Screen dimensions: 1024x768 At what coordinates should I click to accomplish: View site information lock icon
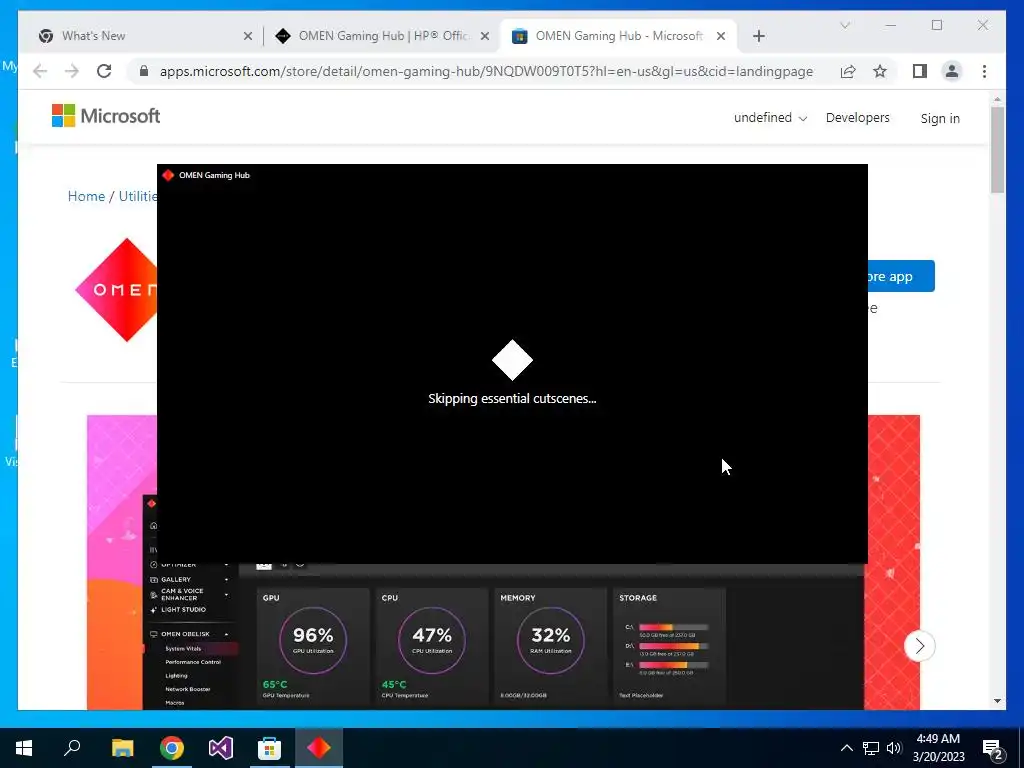pyautogui.click(x=144, y=71)
